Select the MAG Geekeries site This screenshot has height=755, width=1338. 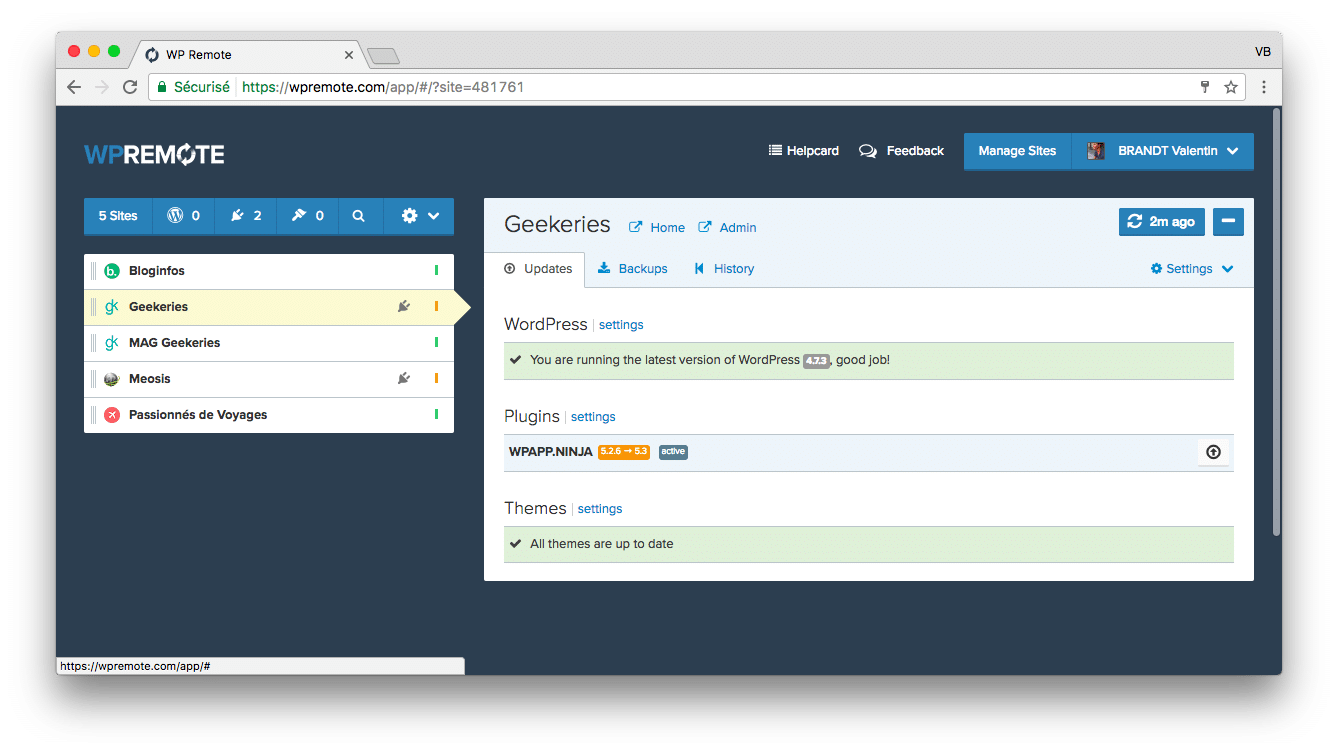(x=269, y=343)
